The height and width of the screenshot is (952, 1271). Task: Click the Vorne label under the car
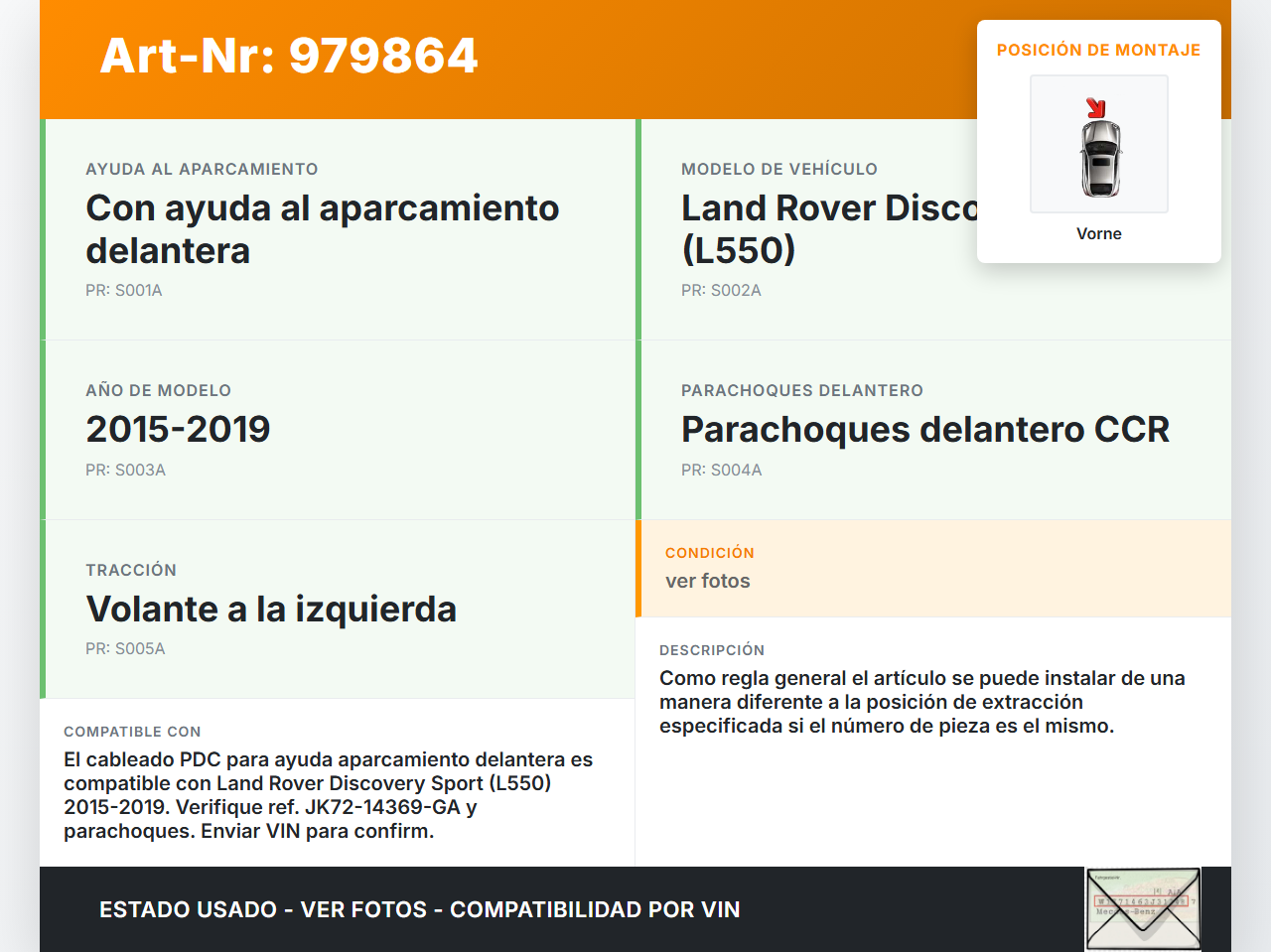point(1098,233)
